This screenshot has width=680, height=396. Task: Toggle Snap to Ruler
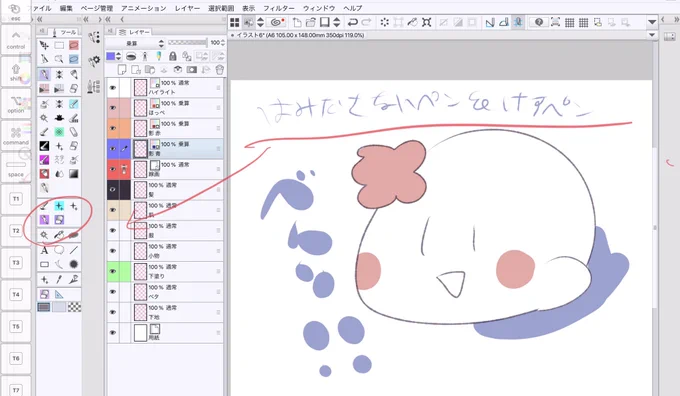490,22
